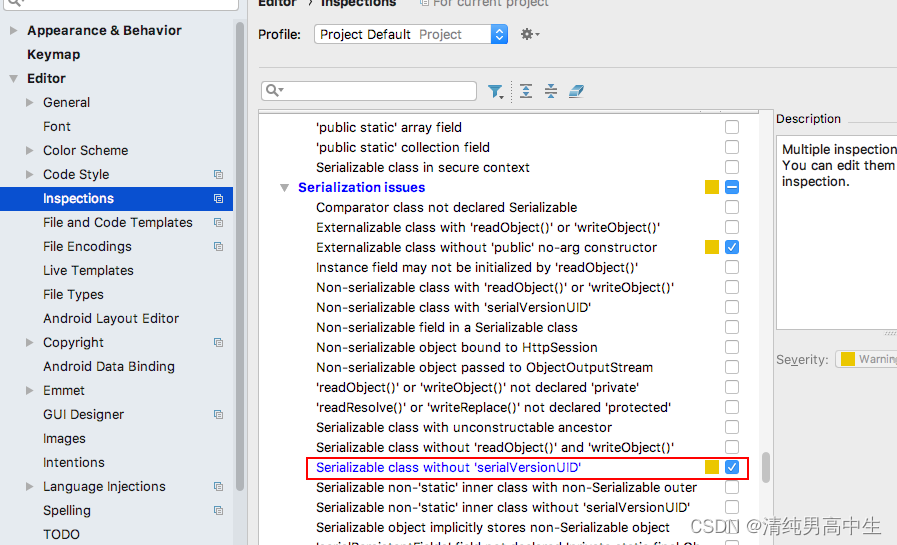Click the Collapse All toolbar icon
897x545 pixels.
coord(551,91)
